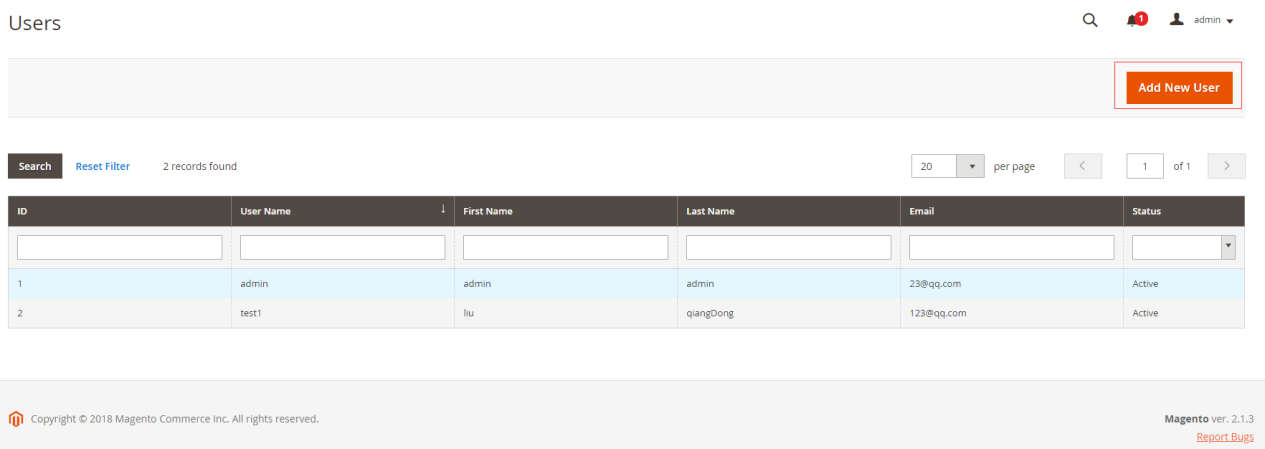The width and height of the screenshot is (1265, 449).
Task: Open notifications bell icon
Action: pyautogui.click(x=1133, y=20)
